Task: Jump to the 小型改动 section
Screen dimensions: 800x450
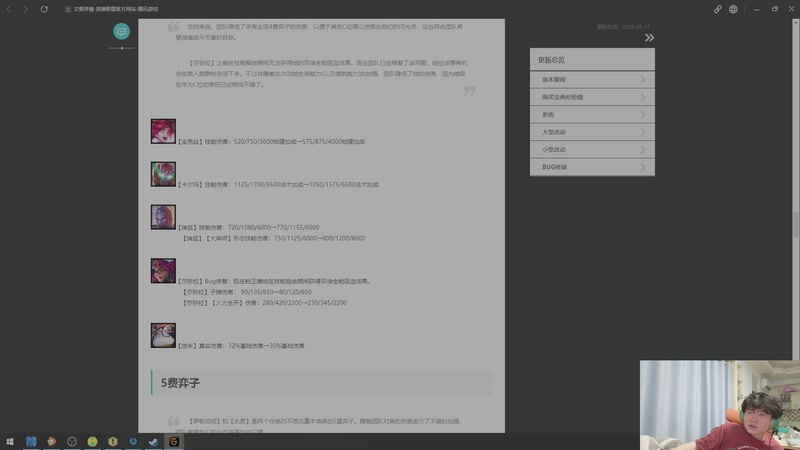Action: click(x=592, y=149)
